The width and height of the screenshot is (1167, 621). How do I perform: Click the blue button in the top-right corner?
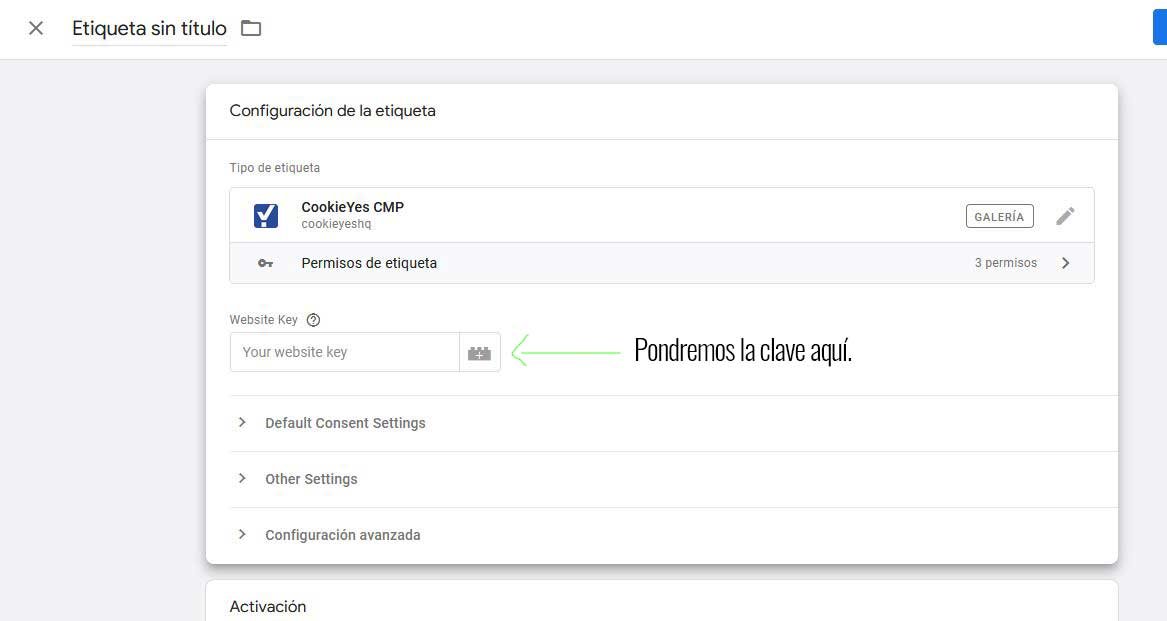coord(1159,28)
